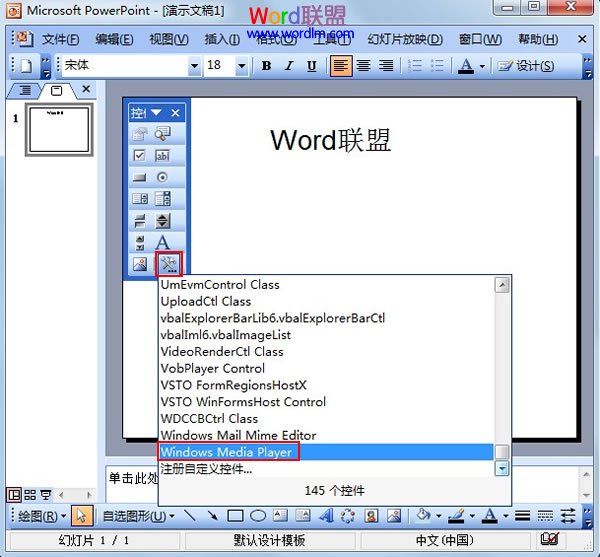The height and width of the screenshot is (557, 600).
Task: Click the New document icon
Action: click(x=26, y=66)
